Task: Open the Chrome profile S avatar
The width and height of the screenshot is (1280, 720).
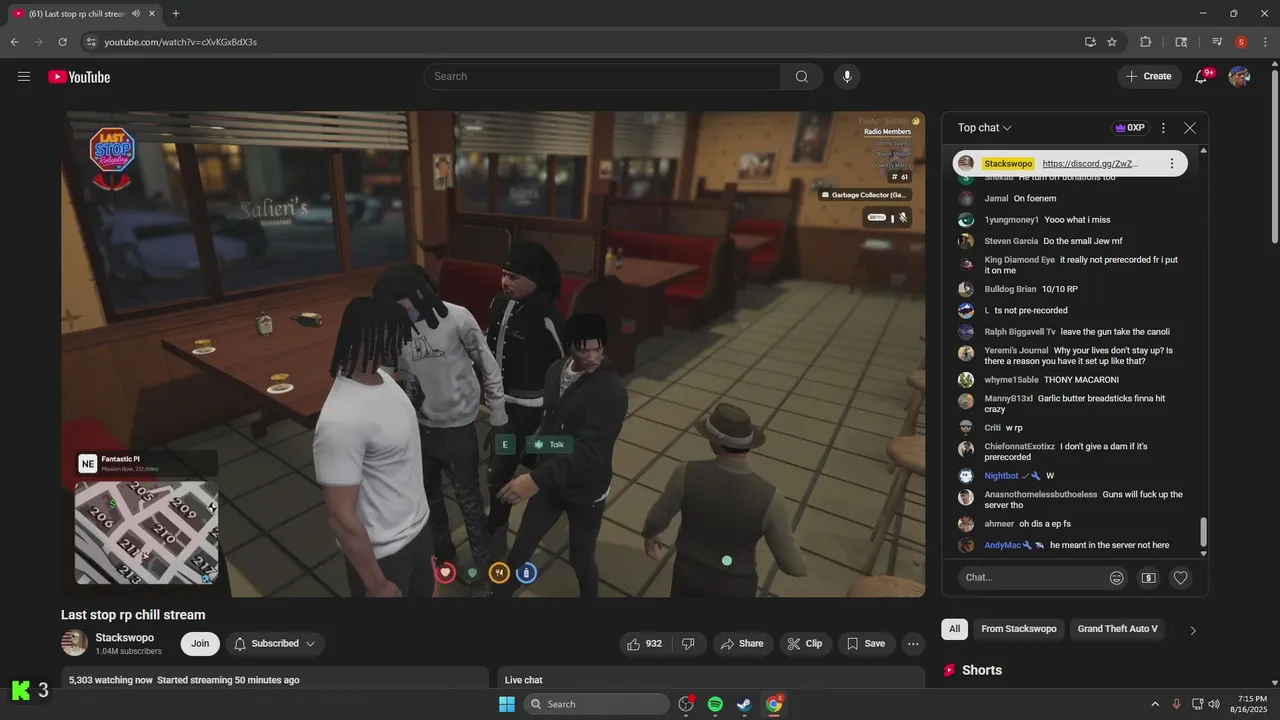Action: point(1241,42)
